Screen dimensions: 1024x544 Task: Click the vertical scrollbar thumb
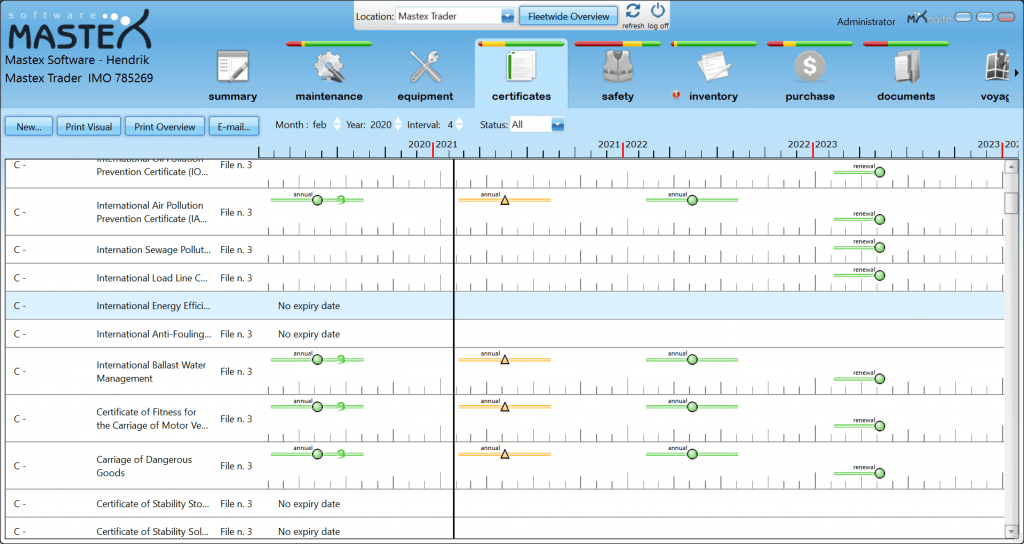point(1011,203)
